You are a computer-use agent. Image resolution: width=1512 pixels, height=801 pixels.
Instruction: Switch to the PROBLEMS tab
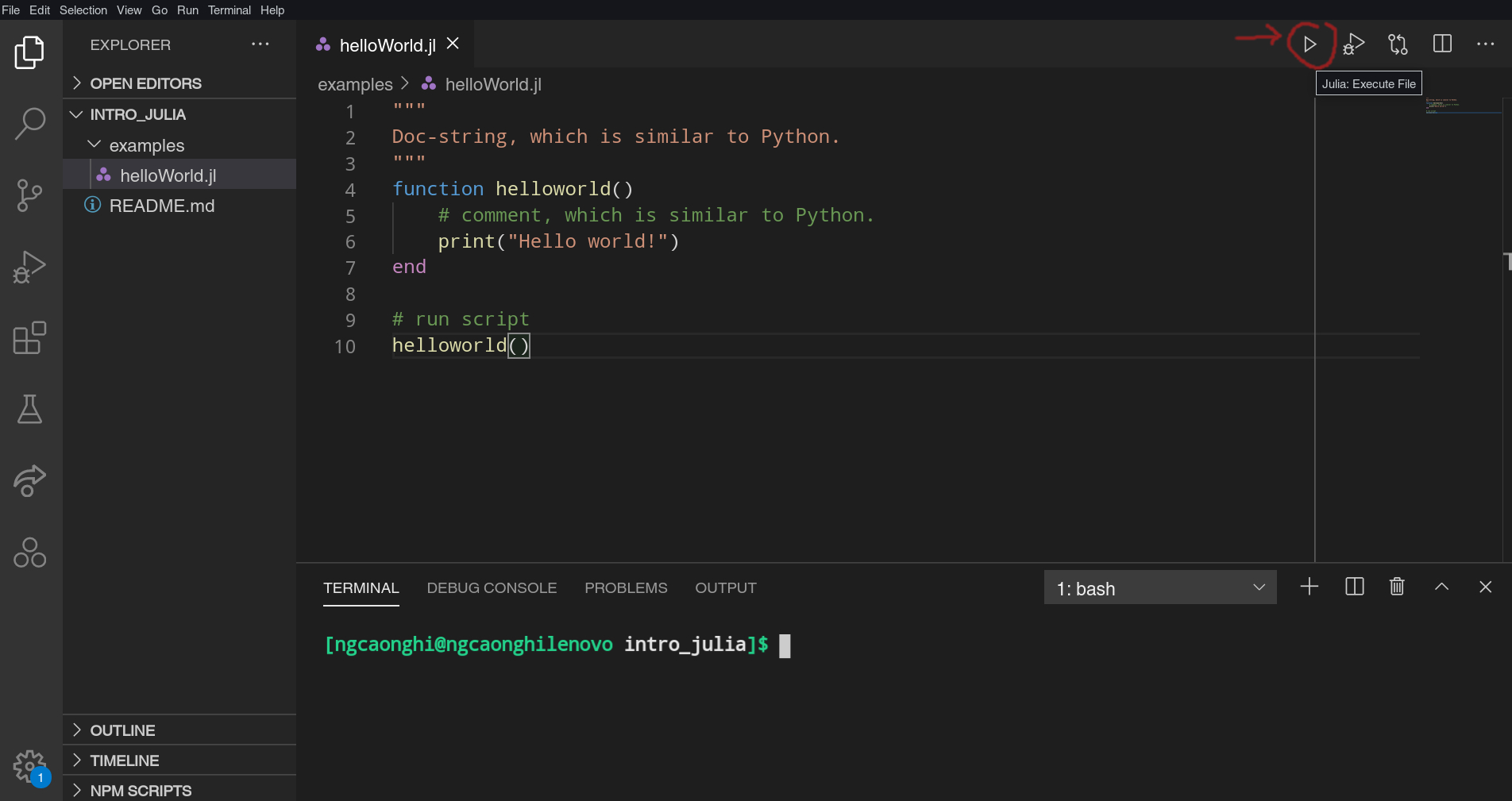coord(626,588)
